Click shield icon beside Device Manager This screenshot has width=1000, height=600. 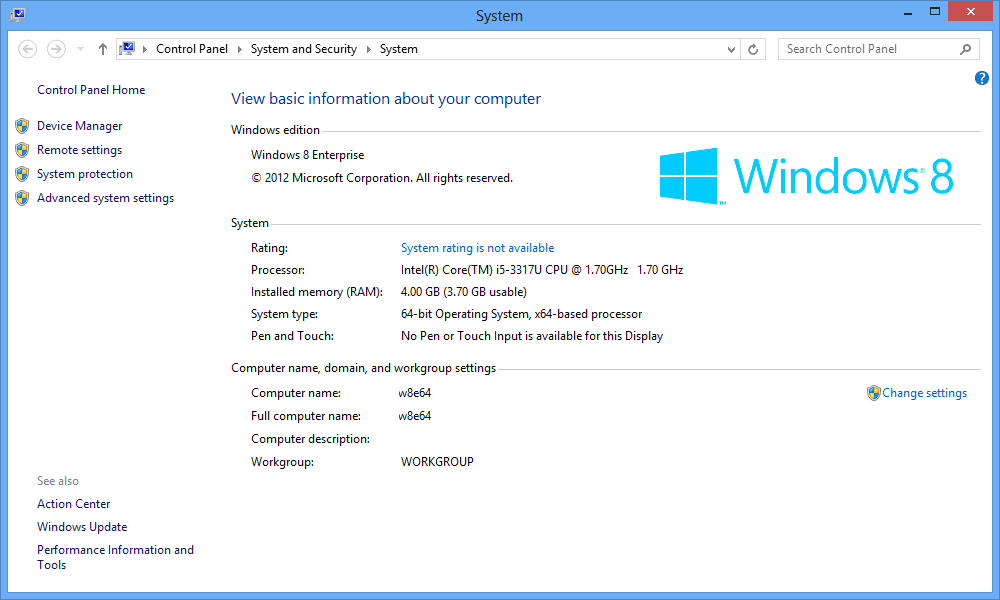[22, 126]
